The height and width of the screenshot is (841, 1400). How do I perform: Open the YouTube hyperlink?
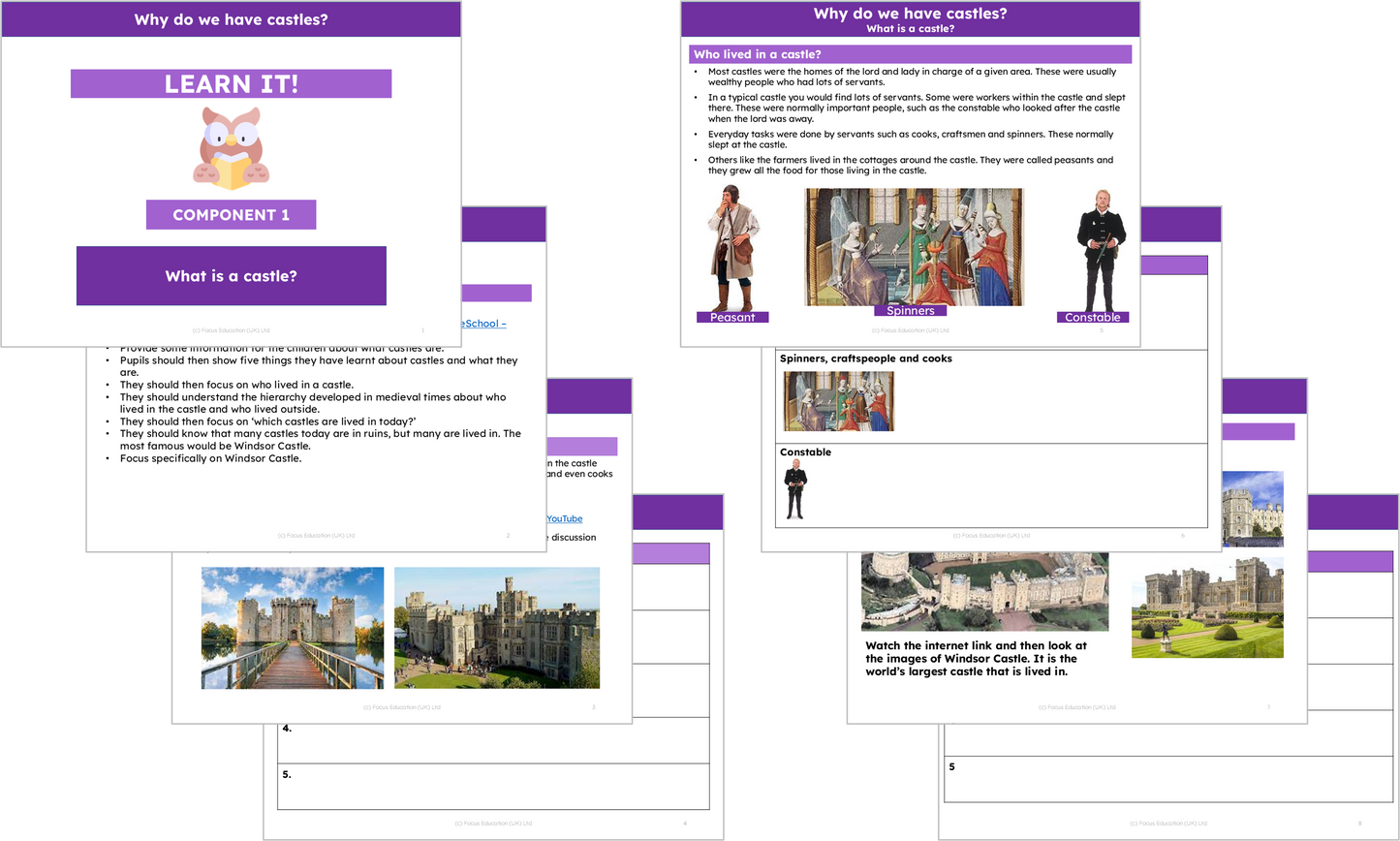[564, 519]
